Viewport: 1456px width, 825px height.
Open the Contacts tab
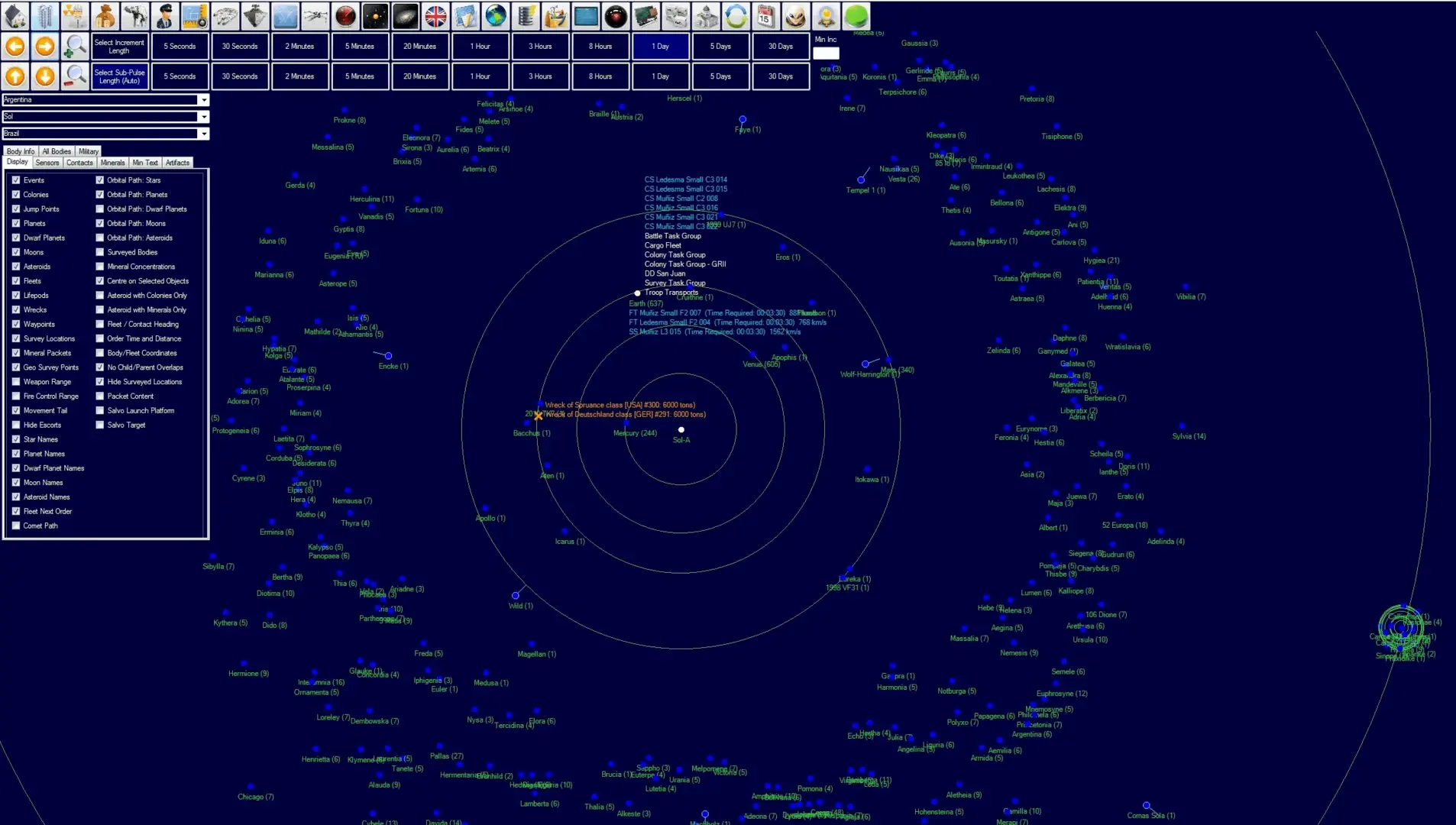click(79, 163)
